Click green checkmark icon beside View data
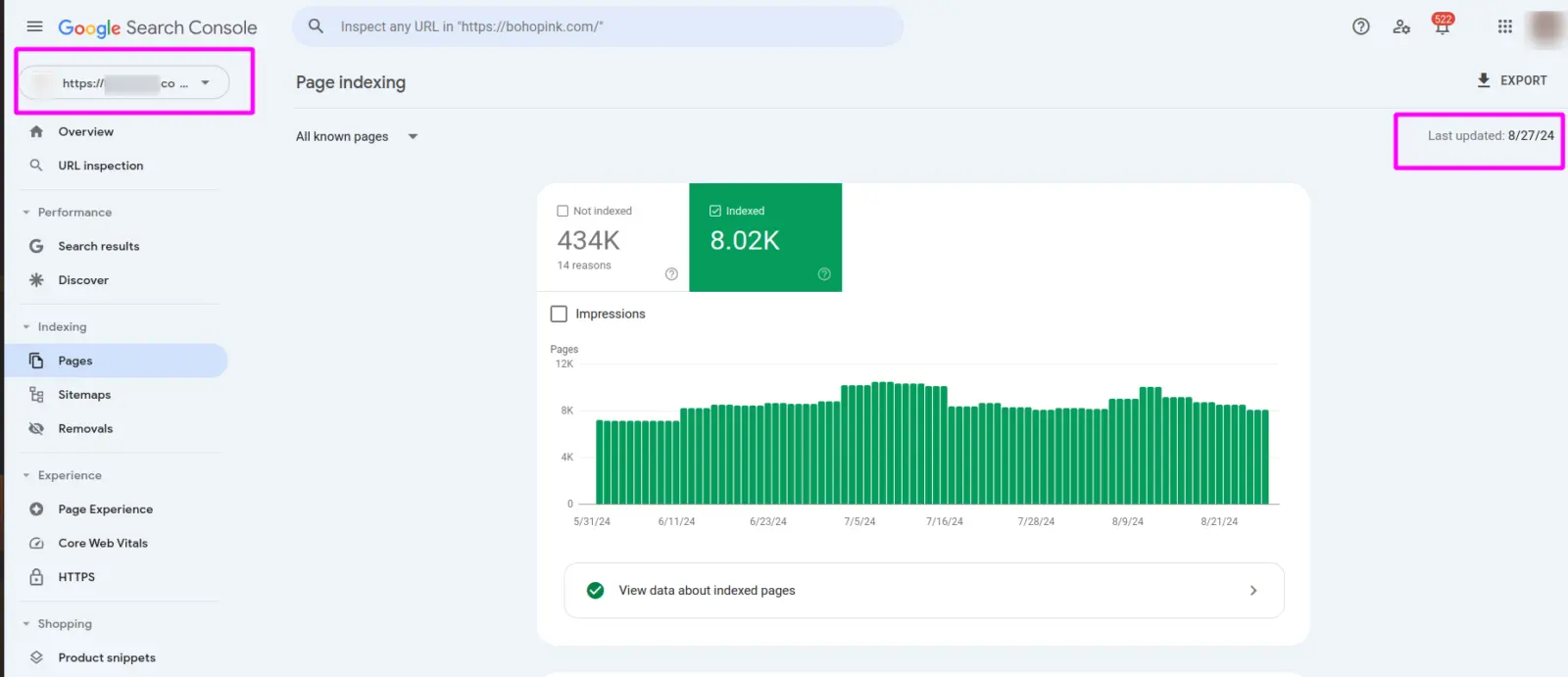Screen dimensions: 1568x677 (595, 590)
